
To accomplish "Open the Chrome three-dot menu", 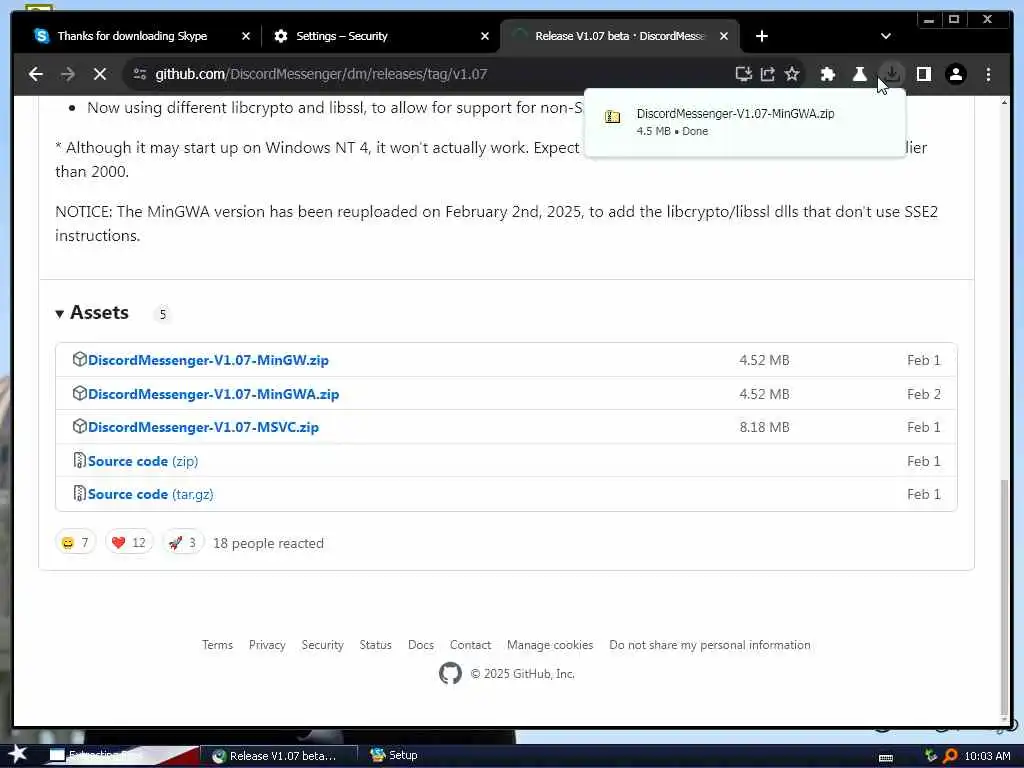I will [x=988, y=74].
